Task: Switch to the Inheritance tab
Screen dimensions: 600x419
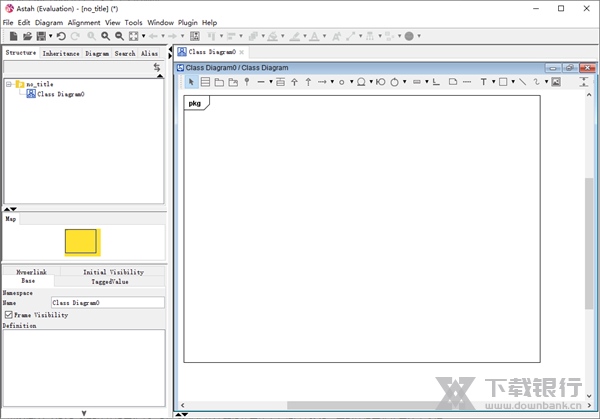Action: click(61, 53)
